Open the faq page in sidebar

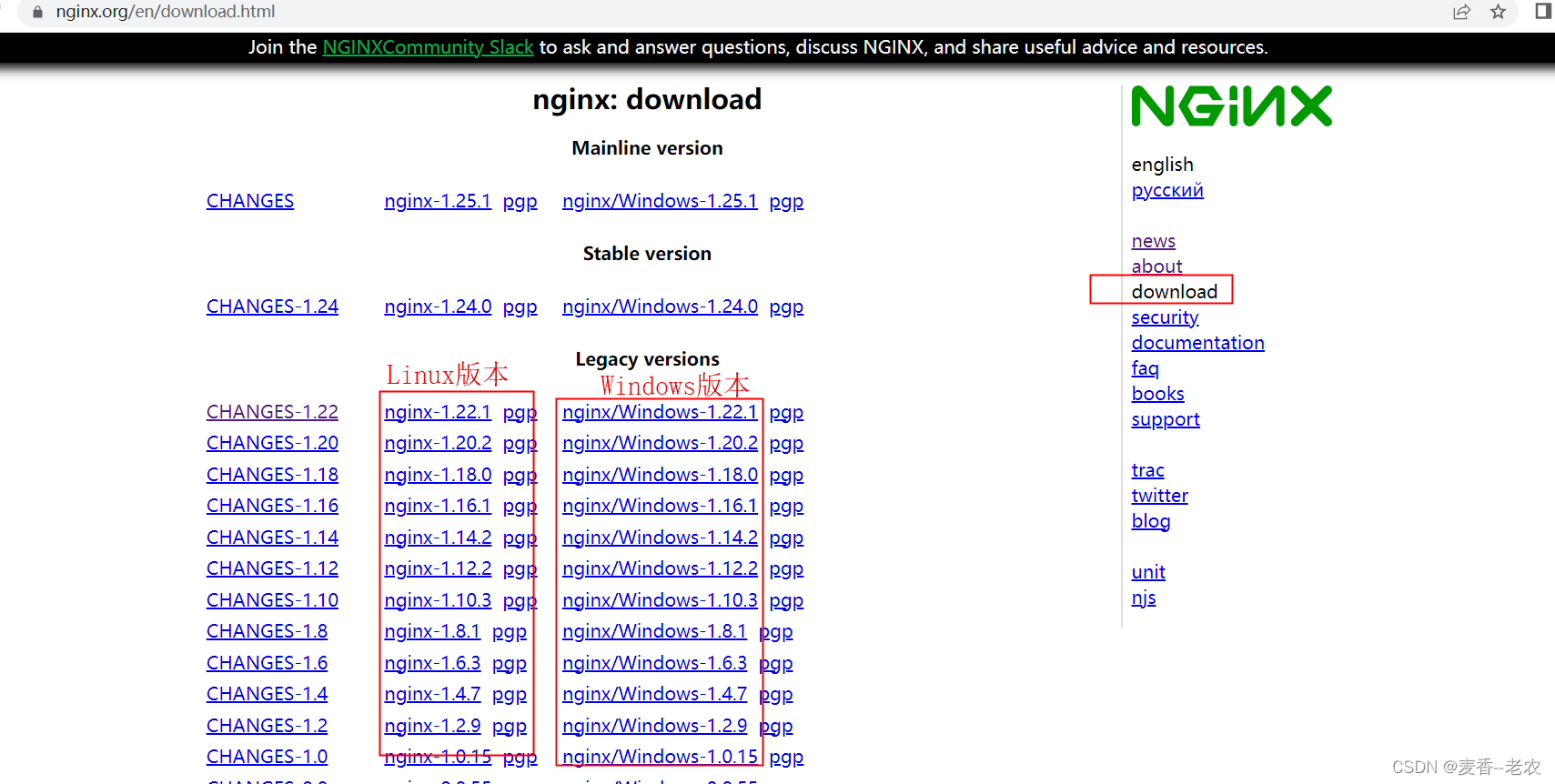[x=1145, y=368]
